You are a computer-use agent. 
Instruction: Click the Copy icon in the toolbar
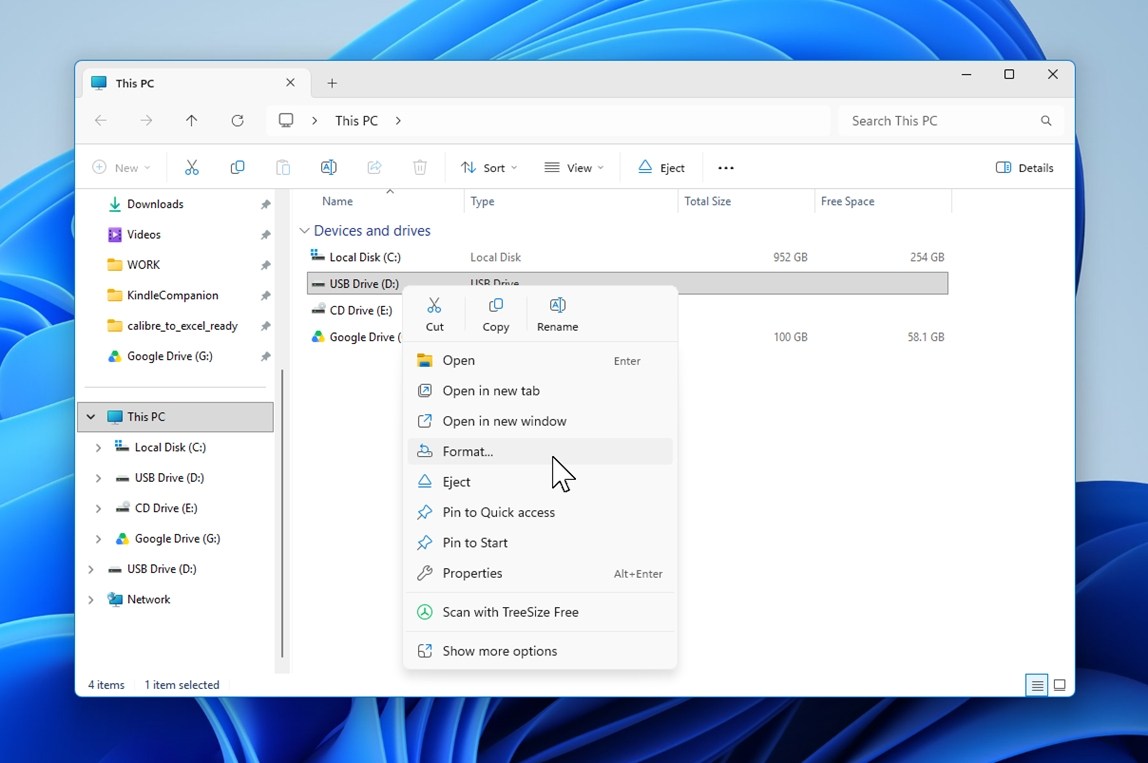point(237,168)
